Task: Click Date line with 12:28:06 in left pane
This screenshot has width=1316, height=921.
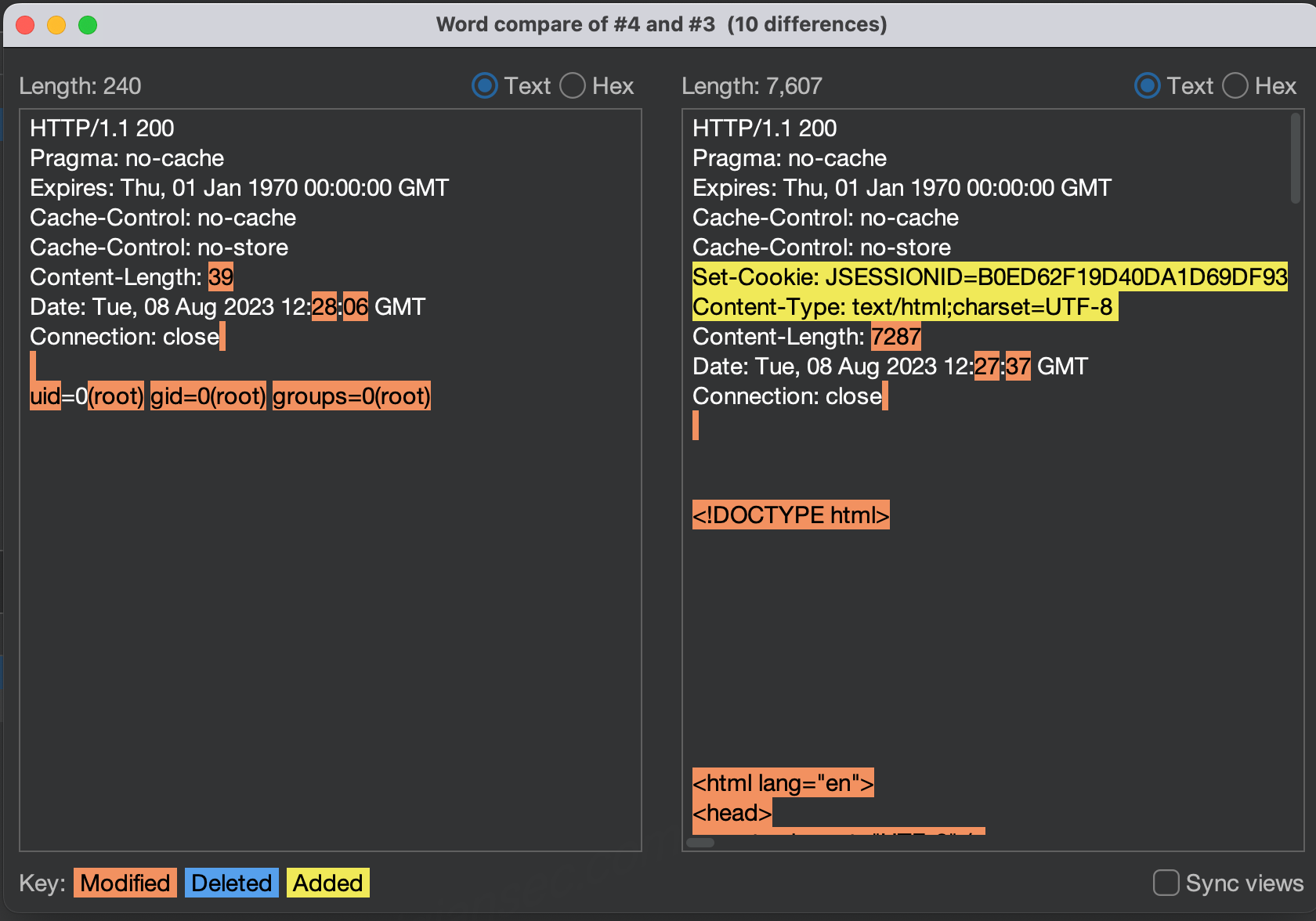Action: point(227,306)
